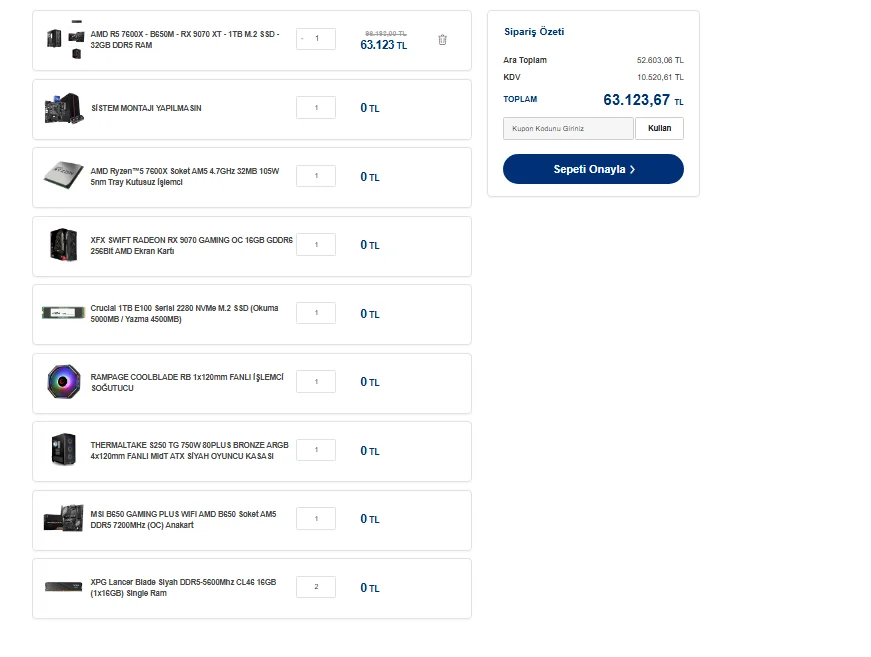
Task: Open the MSI B650 Gaming Plus motherboard thumbnail
Action: tap(63, 519)
